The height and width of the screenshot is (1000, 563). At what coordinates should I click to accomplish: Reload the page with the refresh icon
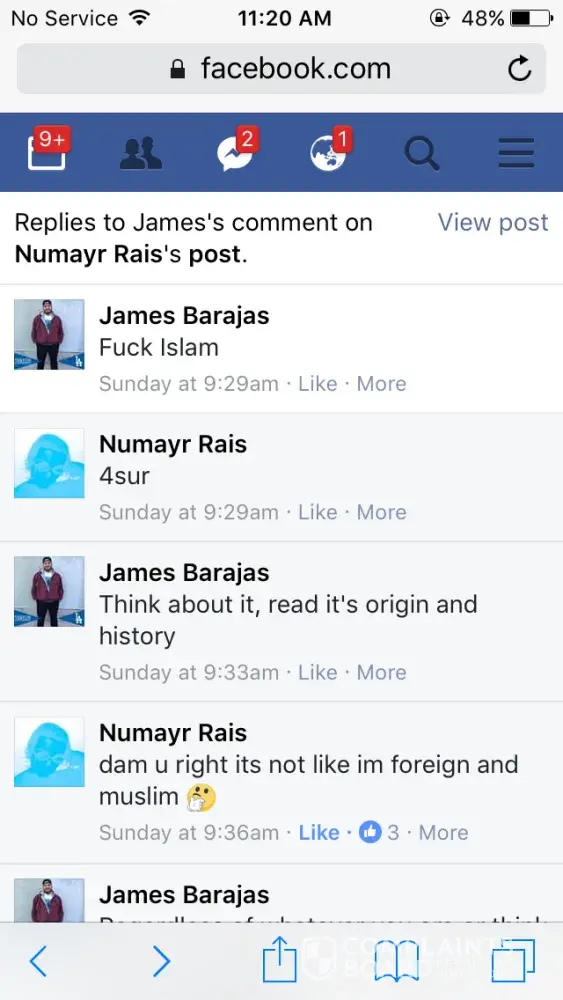[520, 69]
